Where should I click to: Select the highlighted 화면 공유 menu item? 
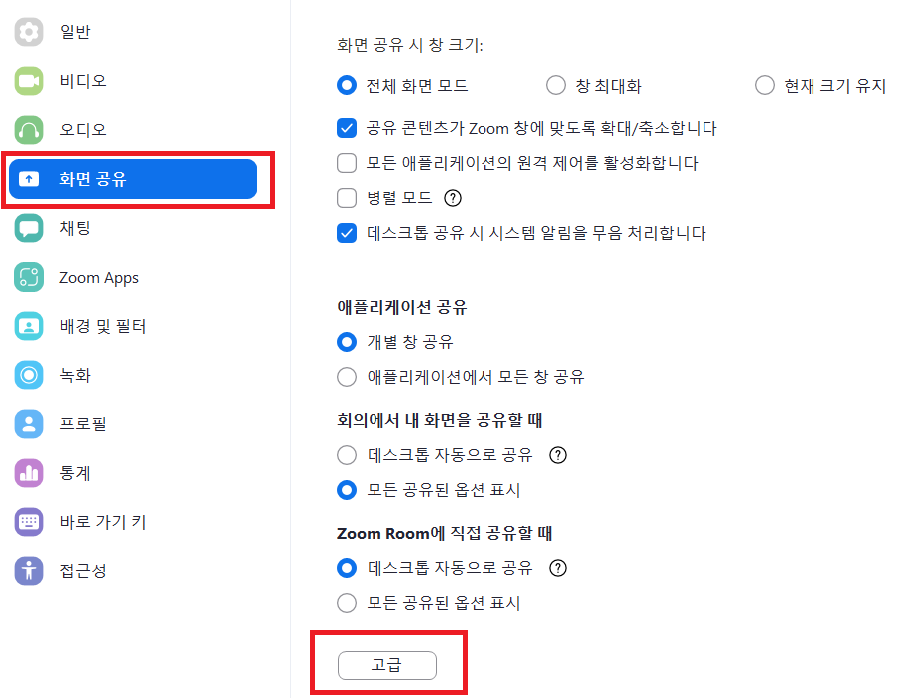pos(133,179)
